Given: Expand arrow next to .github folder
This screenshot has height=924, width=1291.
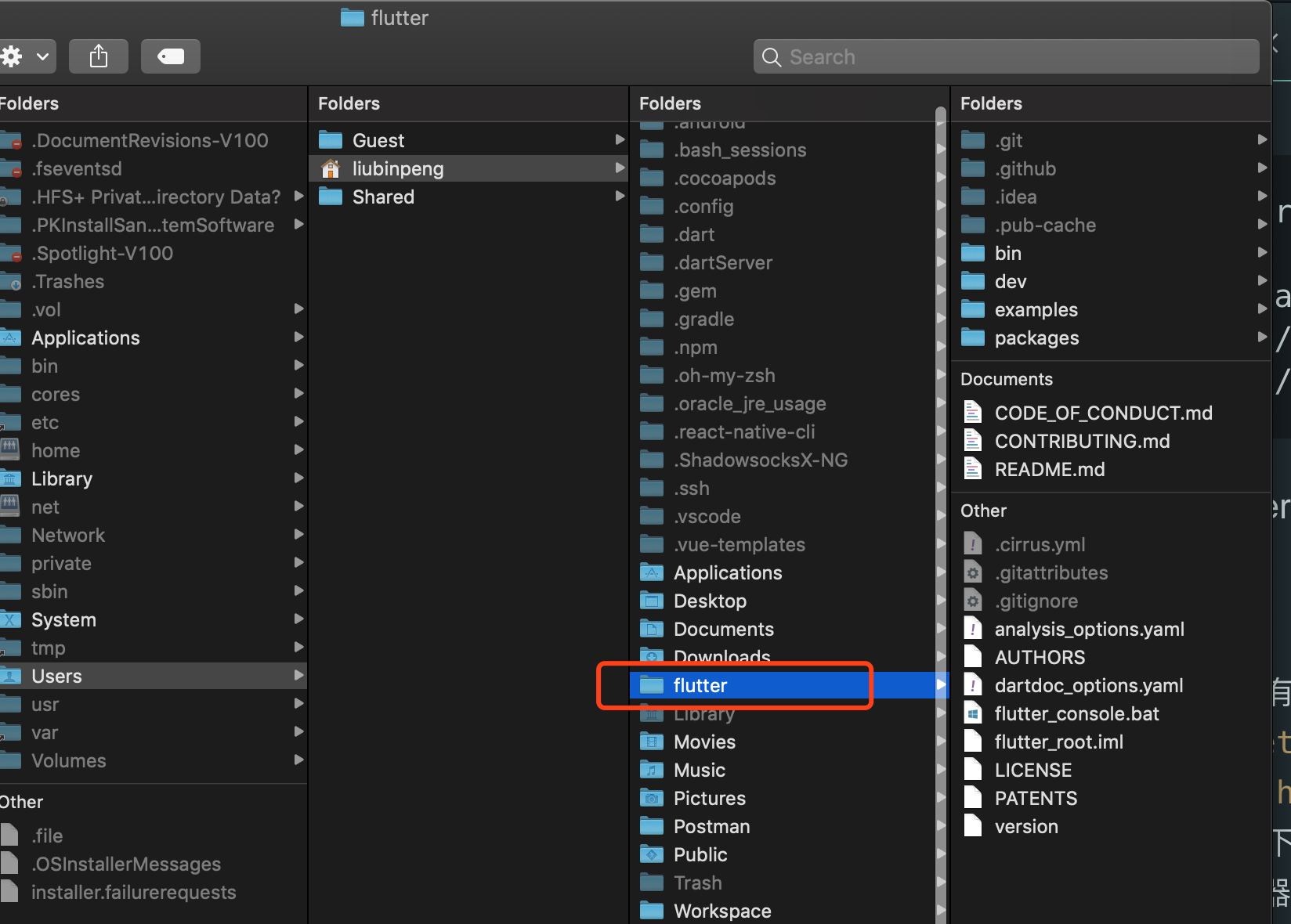Looking at the screenshot, I should 1262,168.
